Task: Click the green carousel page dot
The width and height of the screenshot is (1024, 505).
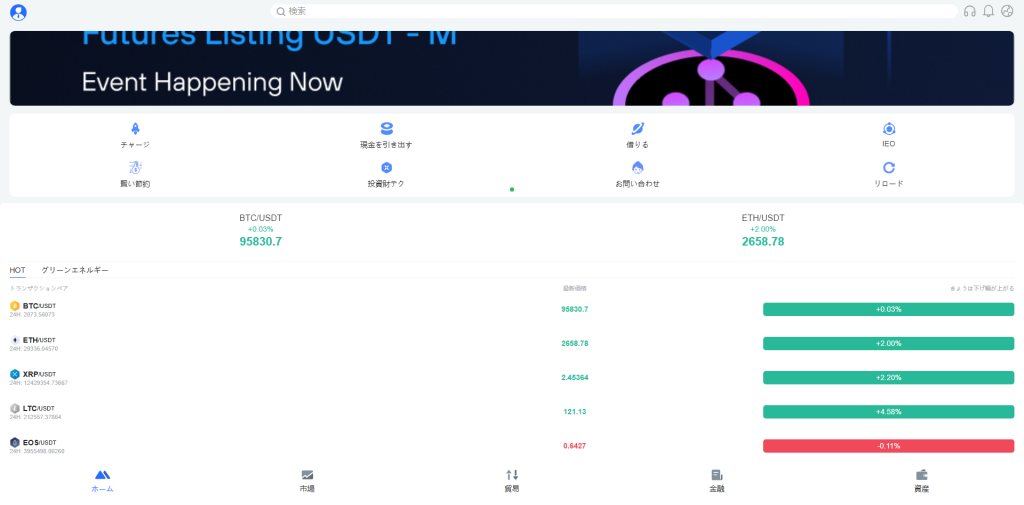Action: [x=512, y=189]
